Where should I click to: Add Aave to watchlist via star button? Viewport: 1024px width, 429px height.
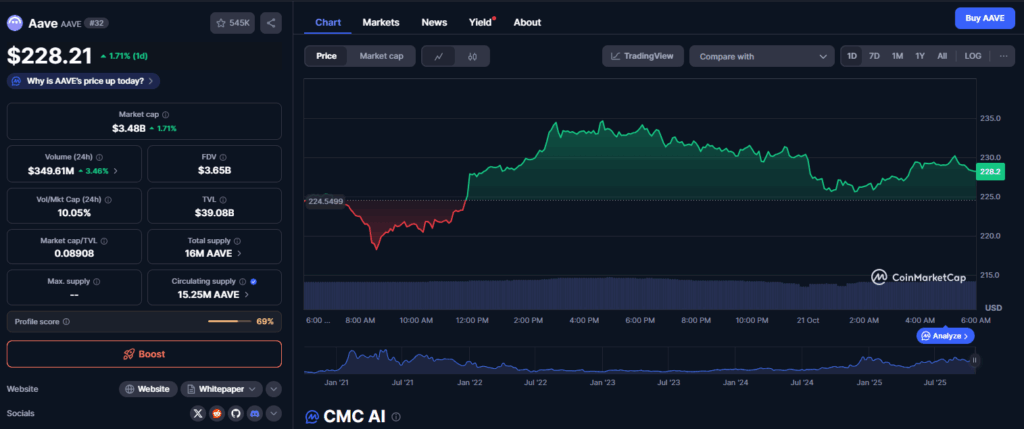coord(232,23)
